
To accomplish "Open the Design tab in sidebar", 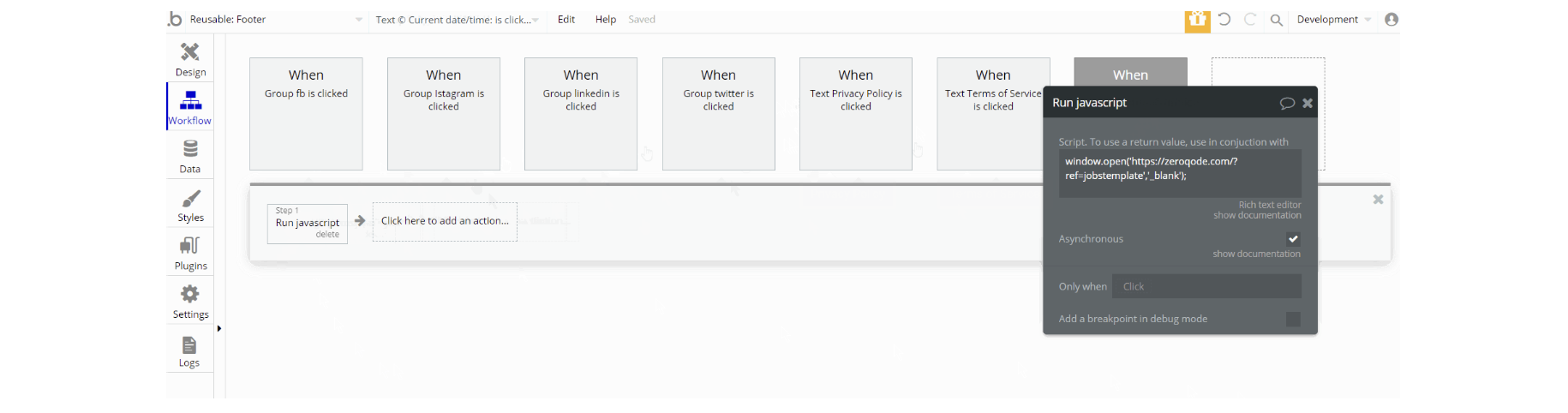I will (x=190, y=58).
